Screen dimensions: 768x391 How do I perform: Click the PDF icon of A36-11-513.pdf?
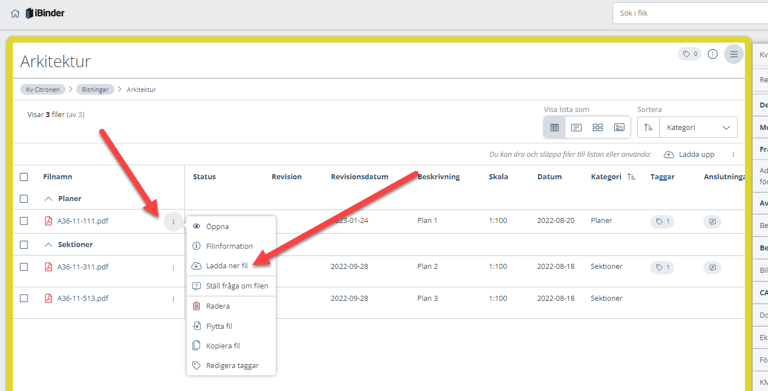coord(48,298)
